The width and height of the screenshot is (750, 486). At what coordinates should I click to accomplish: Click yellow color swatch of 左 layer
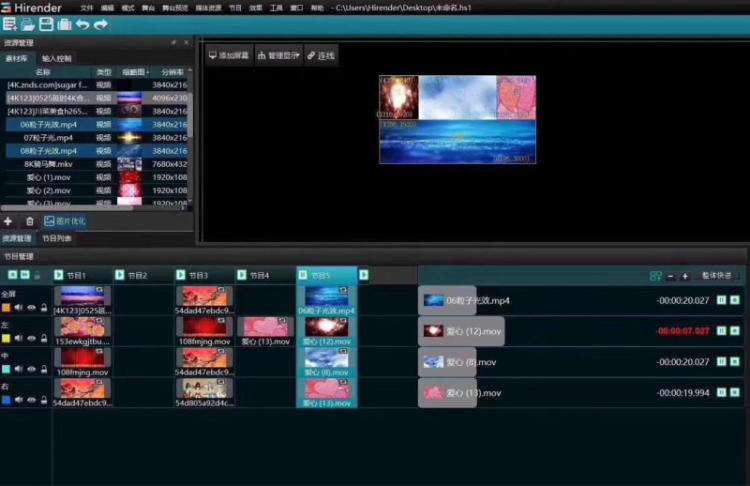pos(6,338)
